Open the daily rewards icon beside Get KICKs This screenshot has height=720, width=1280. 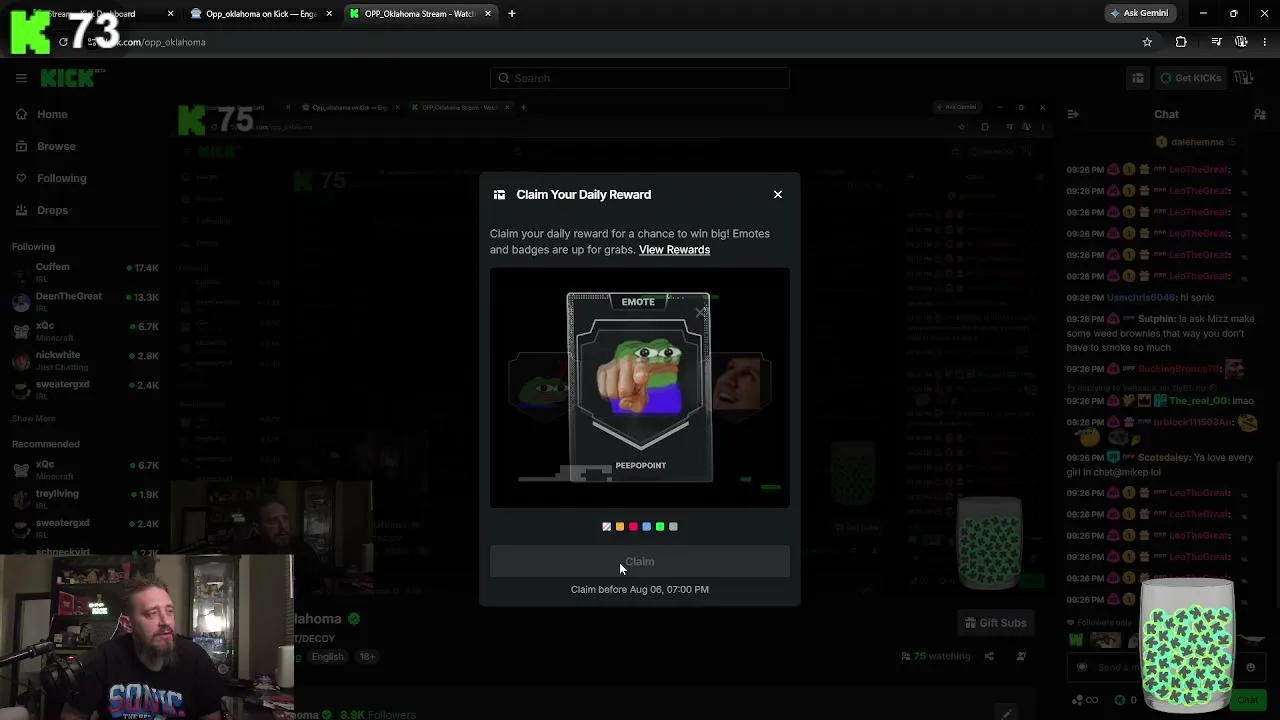(x=1138, y=78)
